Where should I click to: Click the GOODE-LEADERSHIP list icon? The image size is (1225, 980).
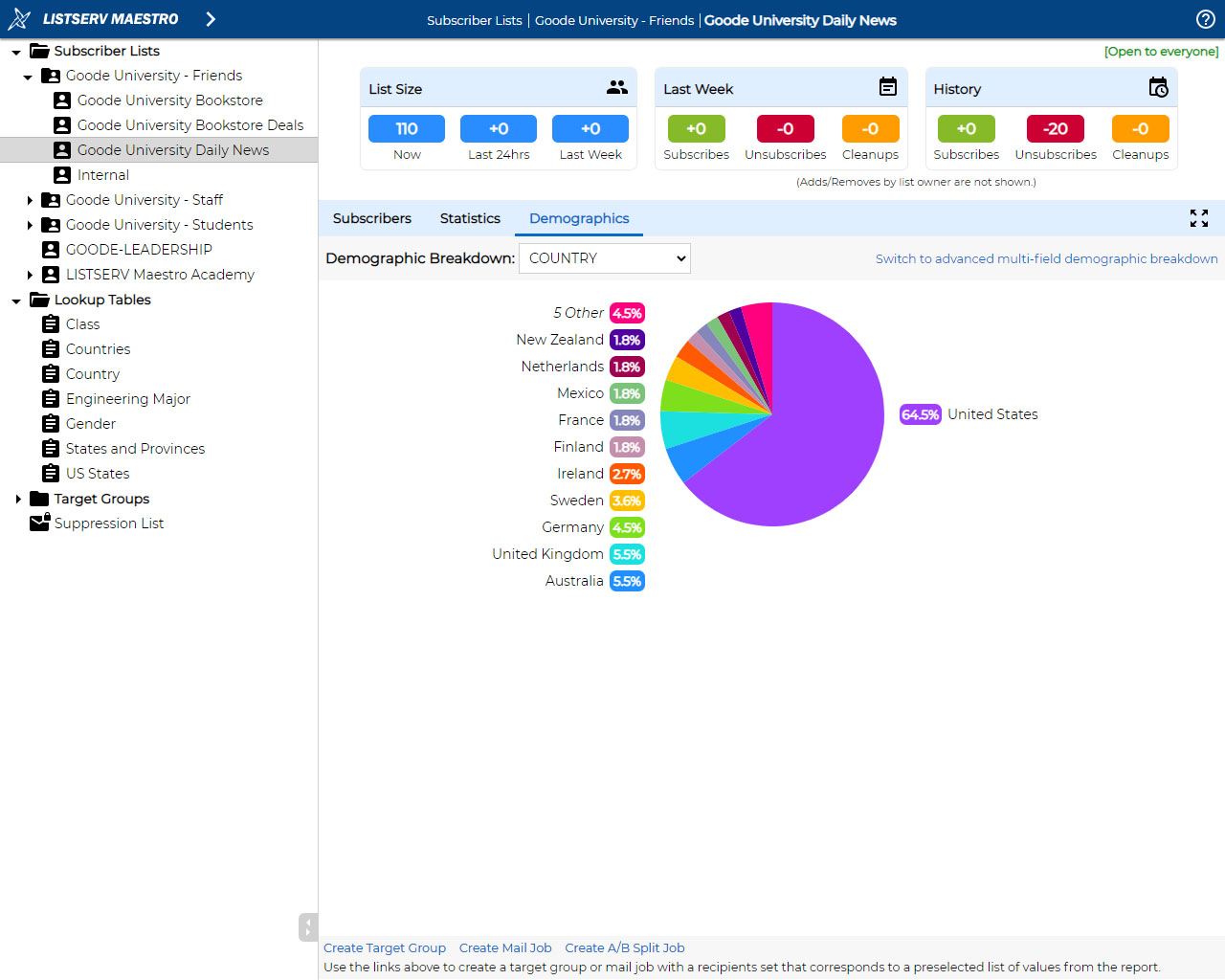coord(51,250)
